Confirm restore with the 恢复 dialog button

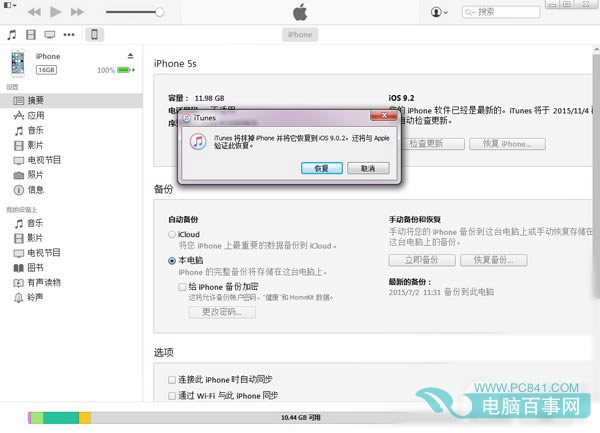(x=321, y=168)
